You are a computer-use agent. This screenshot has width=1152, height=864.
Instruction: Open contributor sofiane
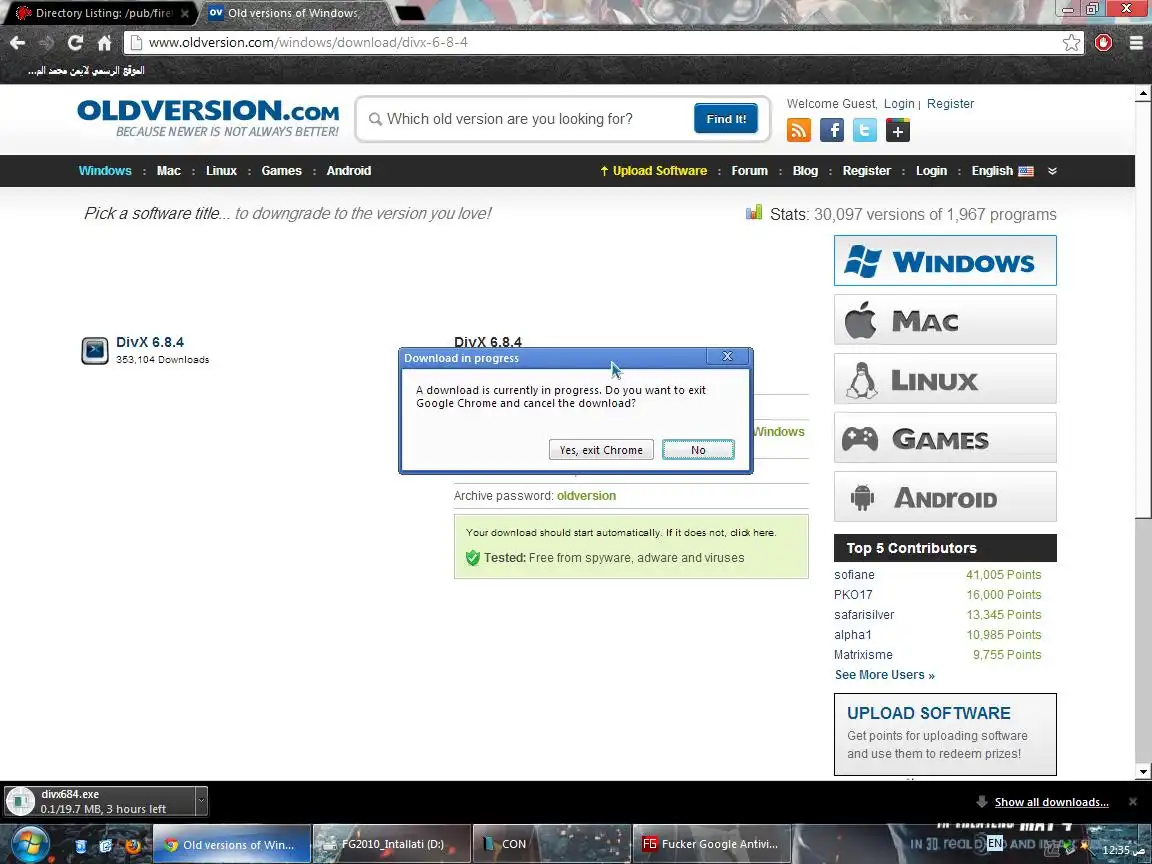[x=854, y=575]
